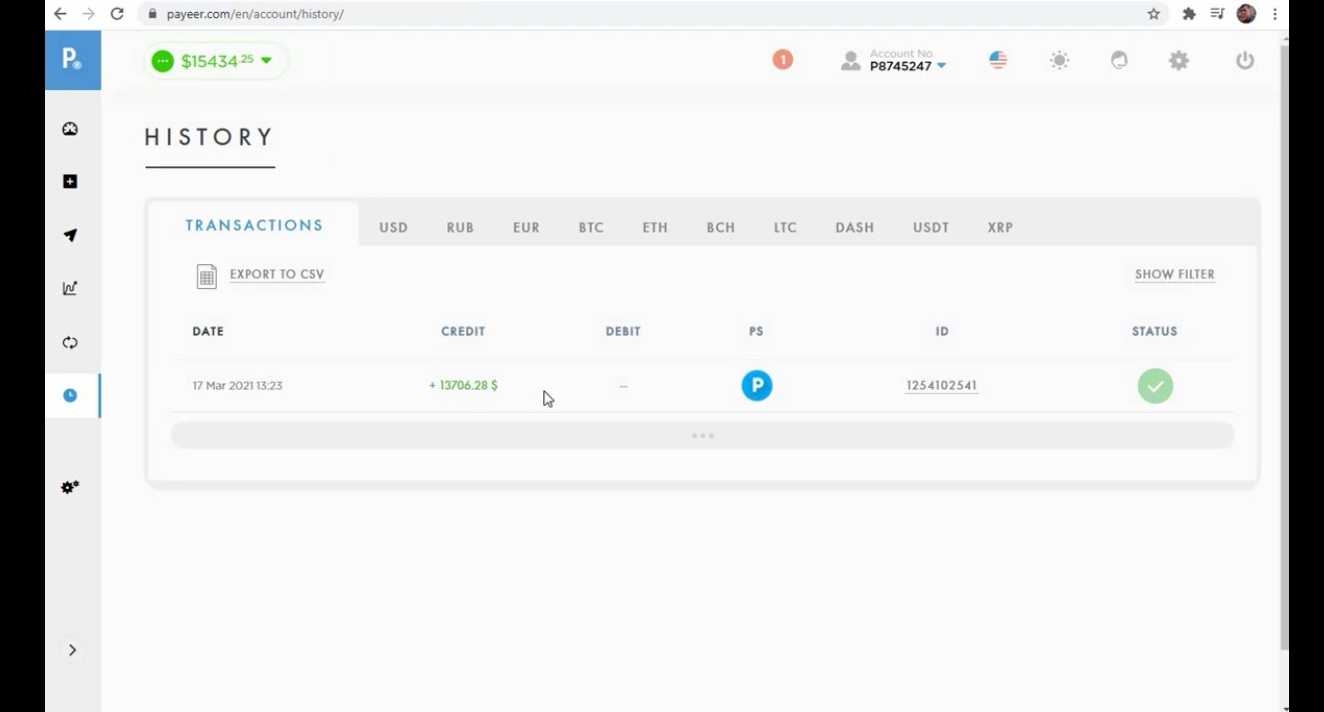Click the Payeer logo in the sidebar

pos(72,60)
